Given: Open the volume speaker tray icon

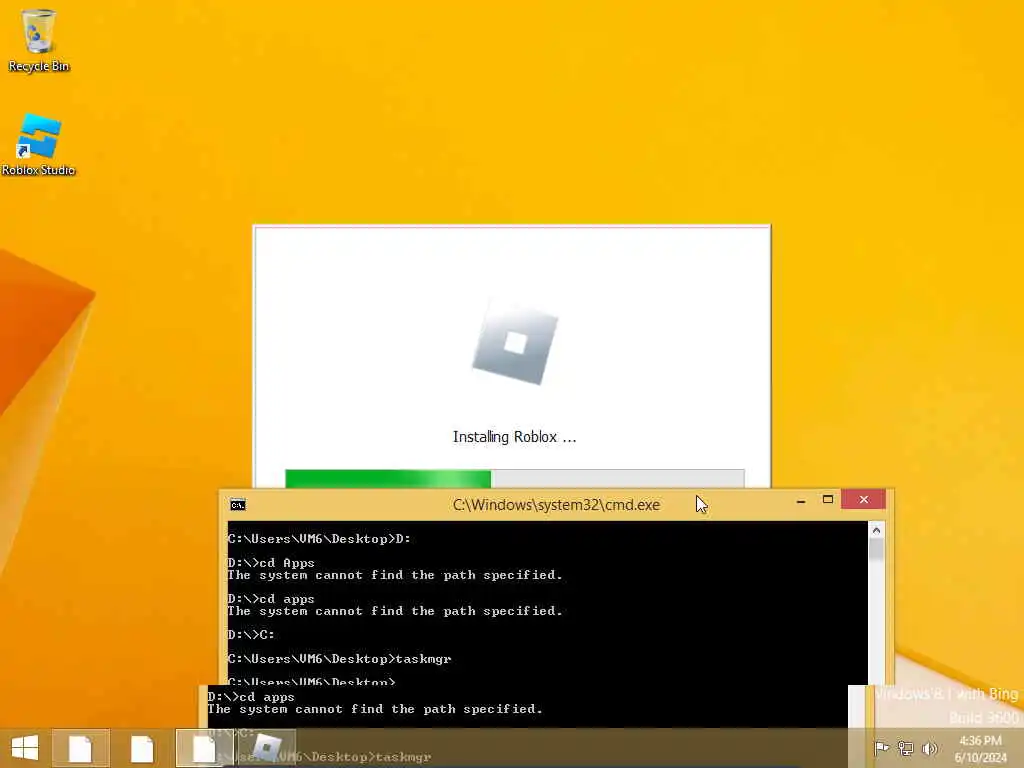Looking at the screenshot, I should (x=929, y=748).
